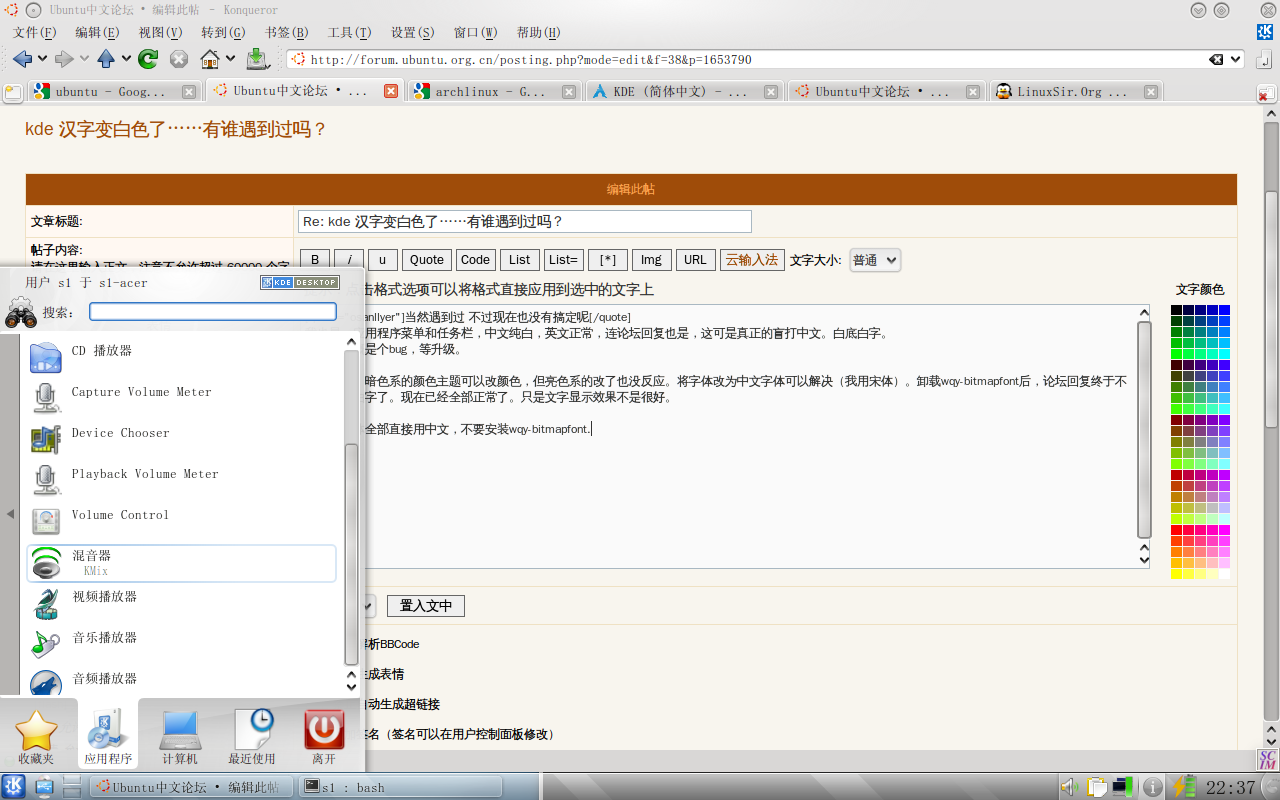Open 设置(S) menu
The width and height of the screenshot is (1280, 800).
point(413,32)
